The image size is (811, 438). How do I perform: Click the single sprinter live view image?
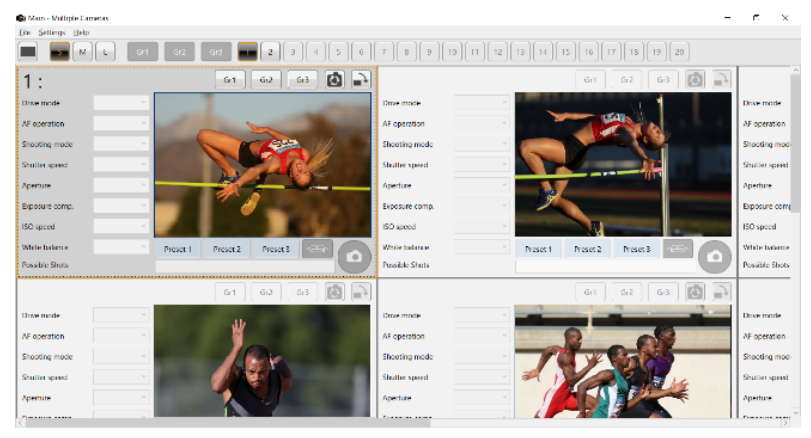262,361
